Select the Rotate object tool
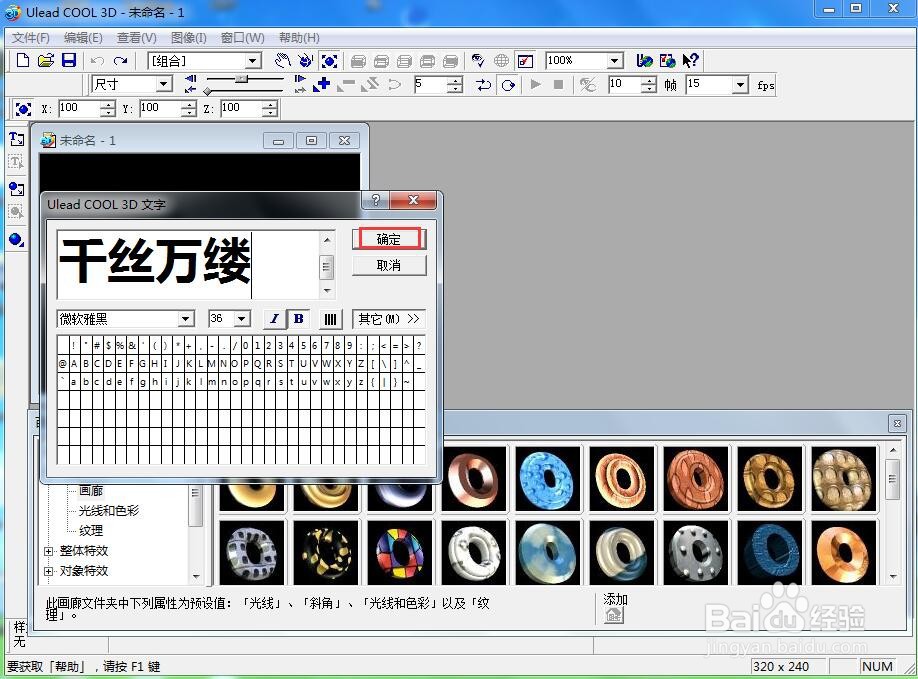918x679 pixels. pyautogui.click(x=306, y=60)
